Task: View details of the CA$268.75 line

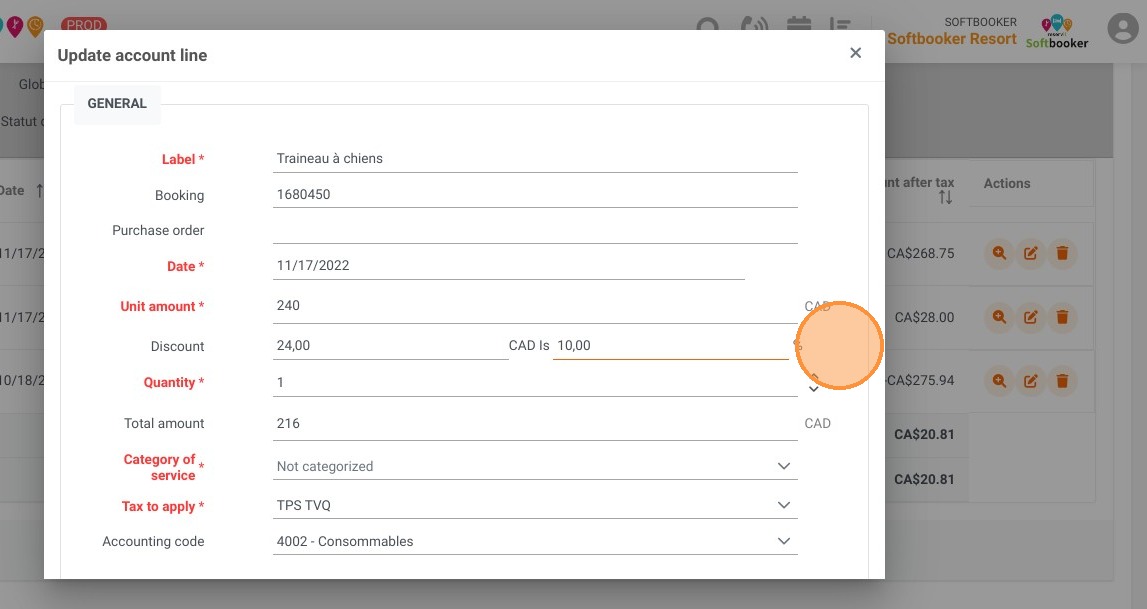Action: pyautogui.click(x=999, y=254)
